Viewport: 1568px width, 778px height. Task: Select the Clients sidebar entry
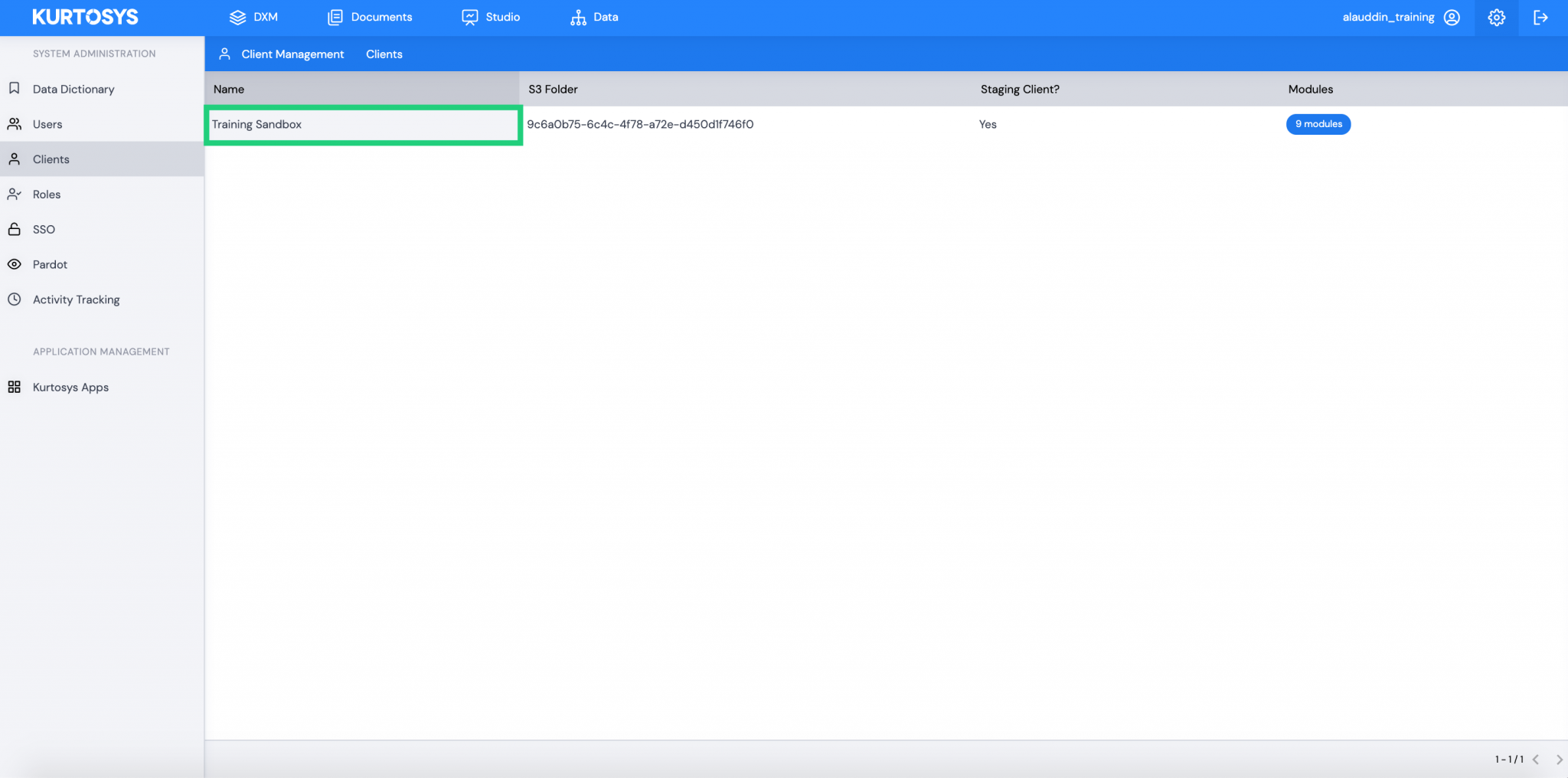click(x=51, y=159)
